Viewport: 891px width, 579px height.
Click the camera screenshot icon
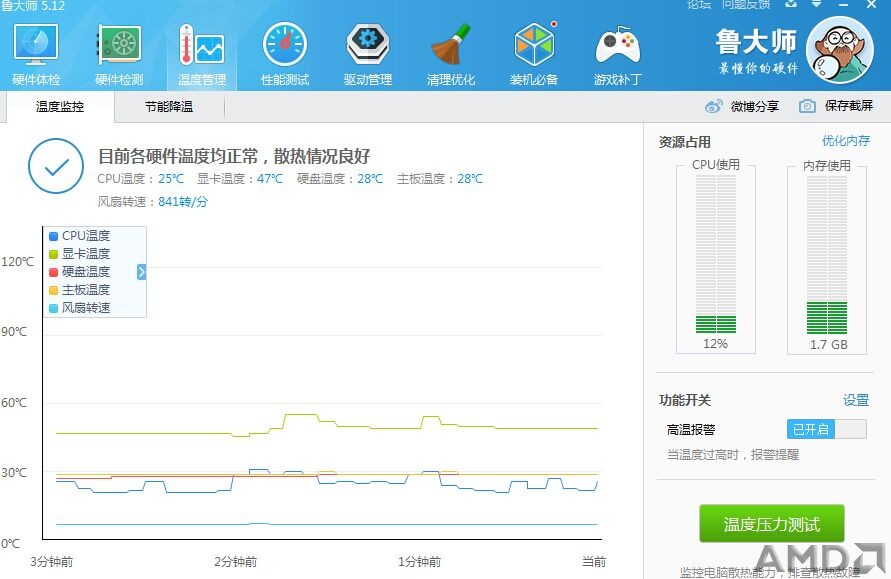807,106
